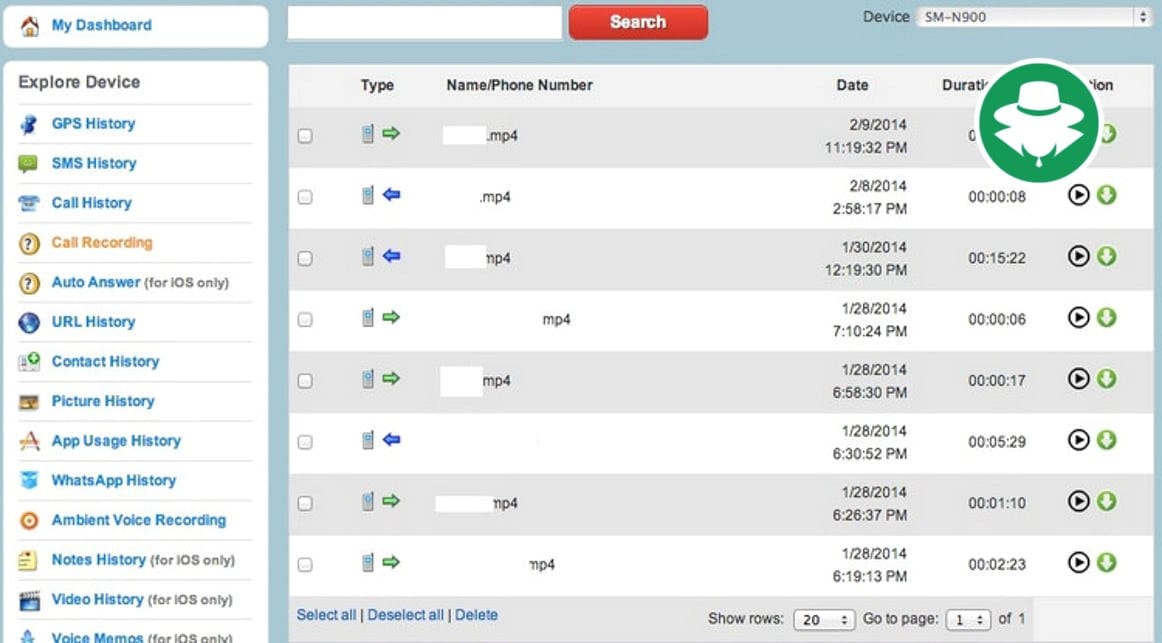Play the 00:05:29 duration recording

coord(1078,440)
